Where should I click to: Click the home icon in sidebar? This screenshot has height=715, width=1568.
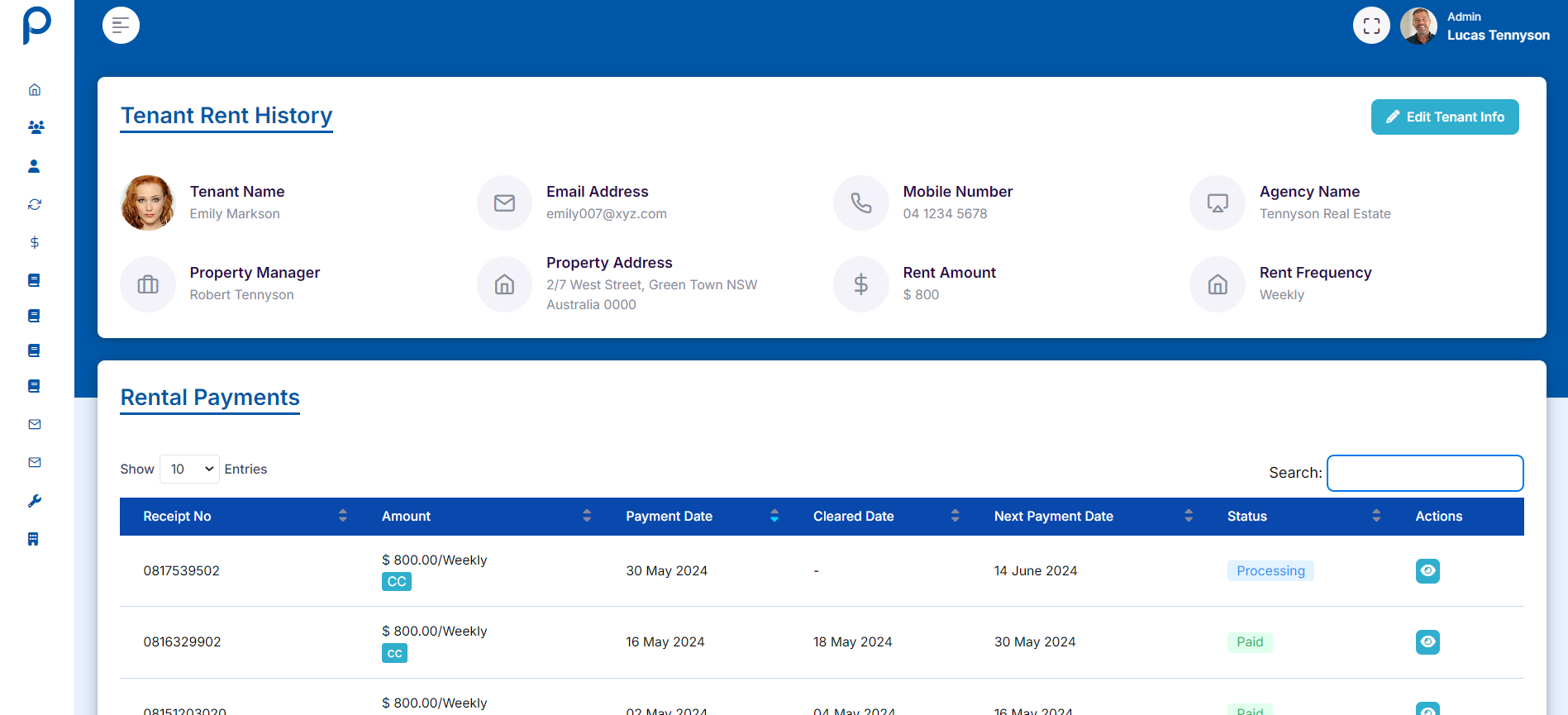tap(35, 90)
